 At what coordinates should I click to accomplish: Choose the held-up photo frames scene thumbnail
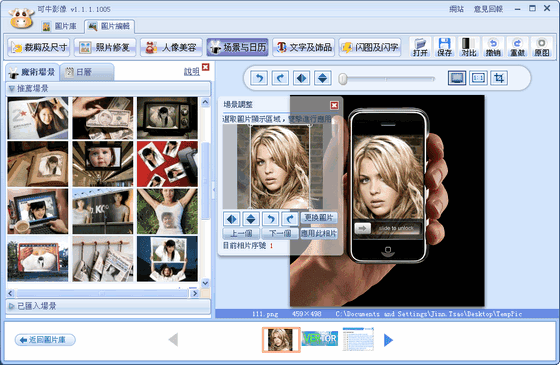pyautogui.click(x=167, y=259)
